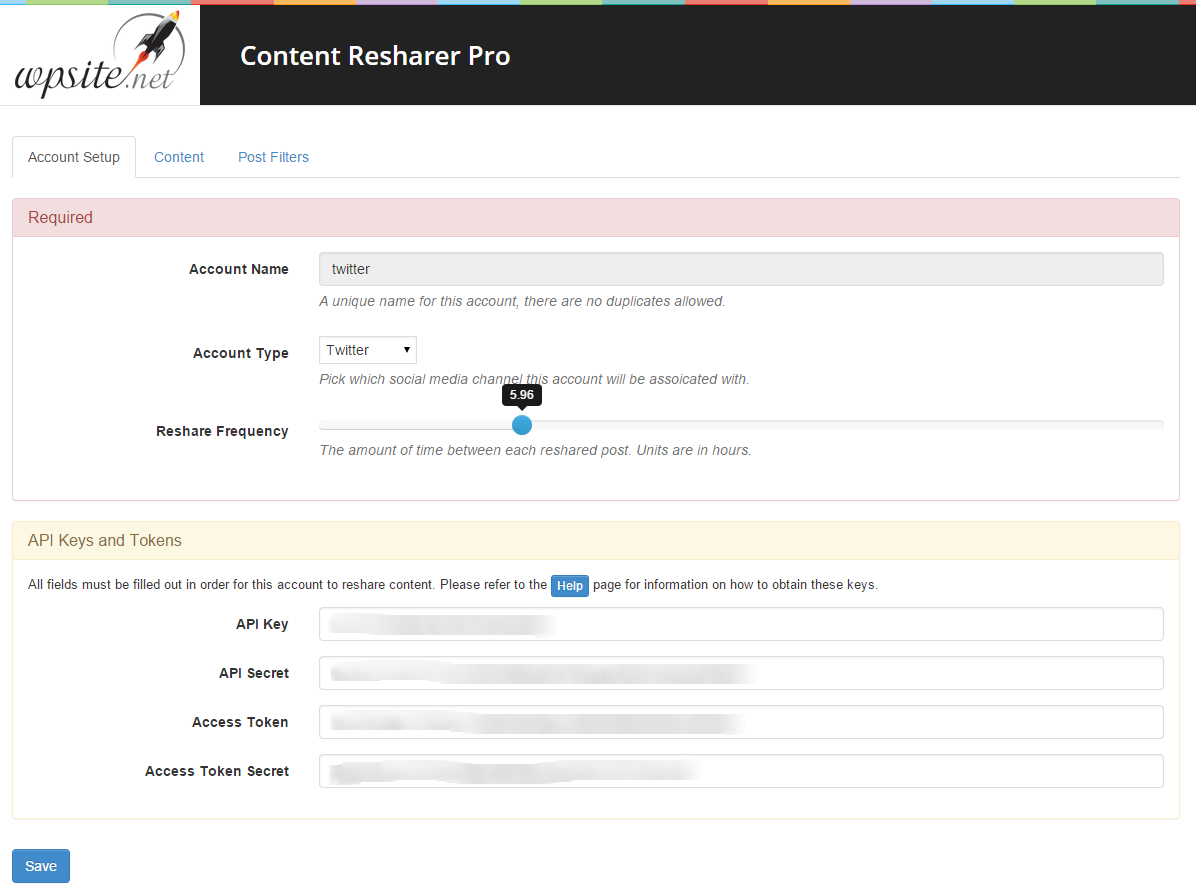This screenshot has height=890, width=1196.
Task: Click the Access Token Secret field
Action: 741,771
